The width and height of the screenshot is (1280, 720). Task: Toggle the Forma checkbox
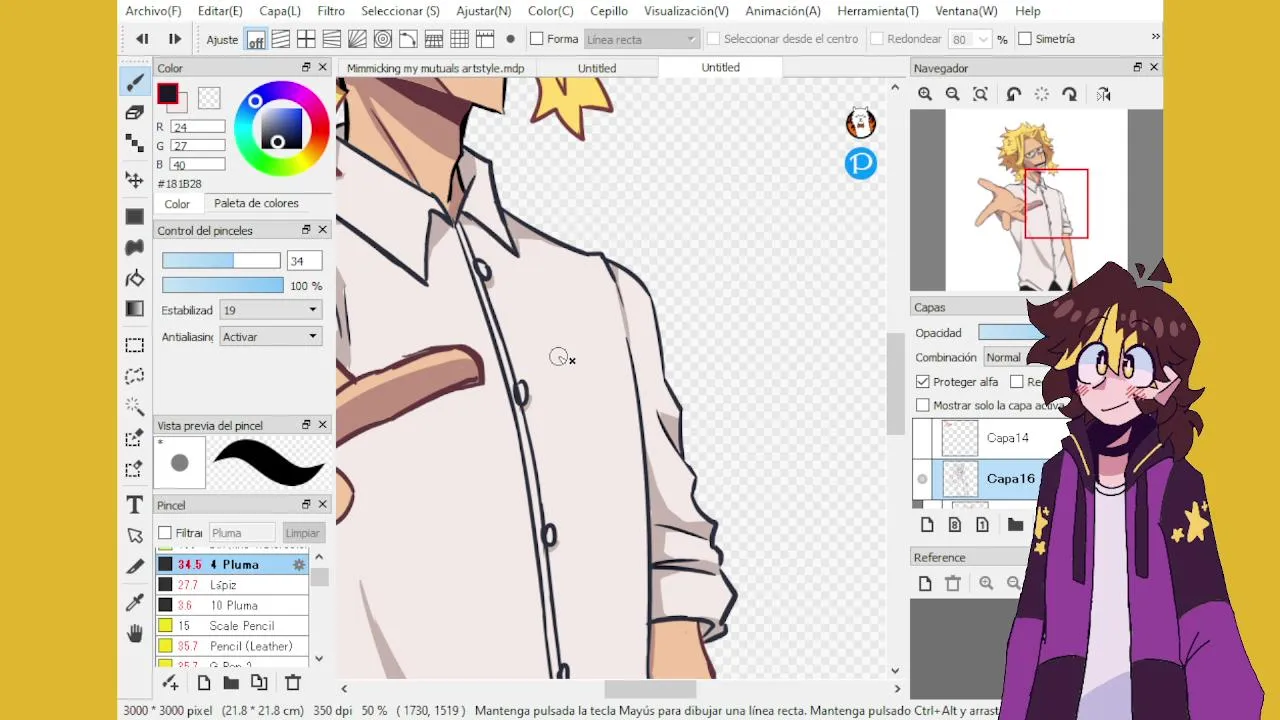tap(537, 39)
